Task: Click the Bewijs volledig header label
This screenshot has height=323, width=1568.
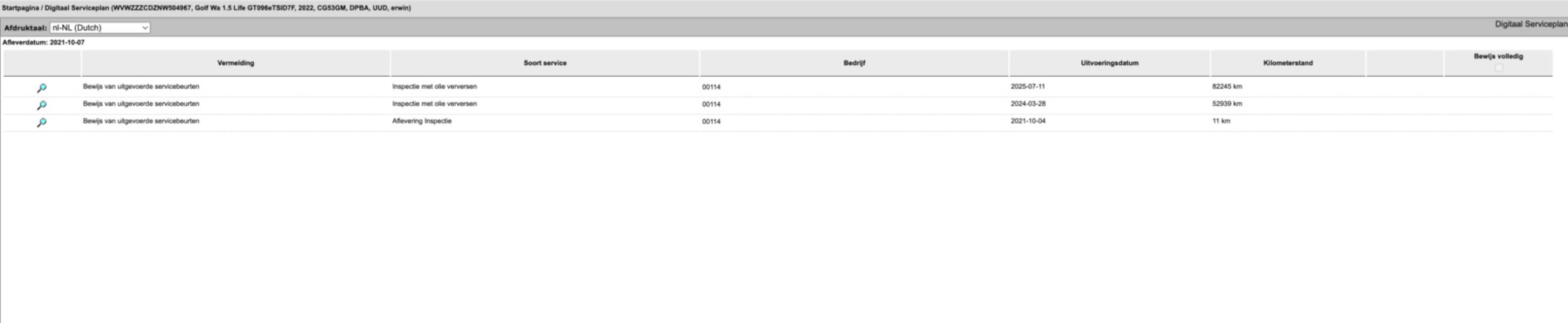Action: tap(1498, 57)
